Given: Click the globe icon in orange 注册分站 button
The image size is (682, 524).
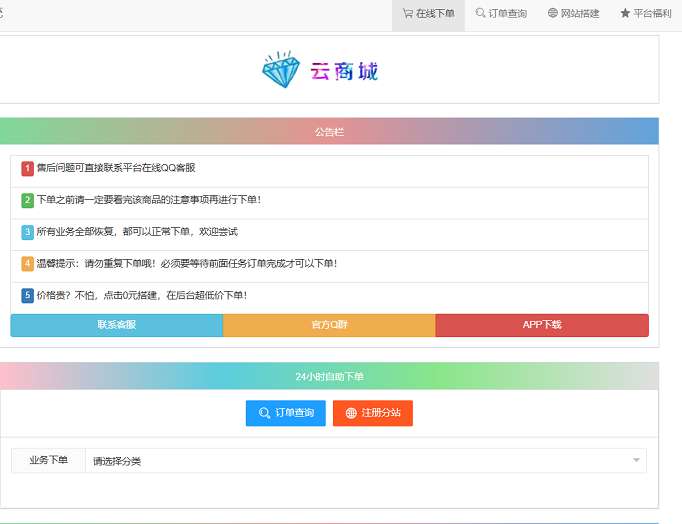Looking at the screenshot, I should click(351, 413).
